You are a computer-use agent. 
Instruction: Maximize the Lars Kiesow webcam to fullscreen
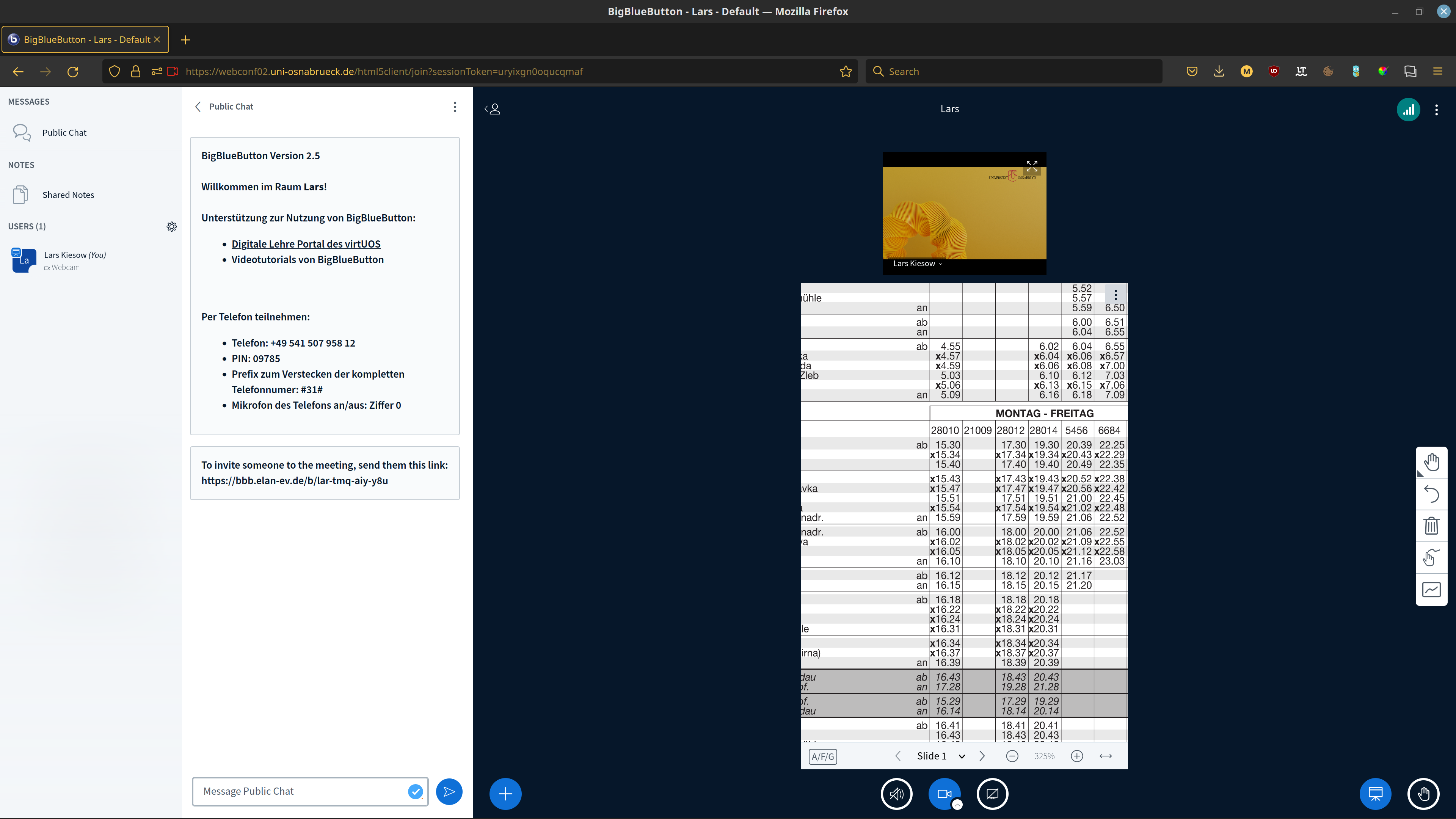[x=1031, y=166]
